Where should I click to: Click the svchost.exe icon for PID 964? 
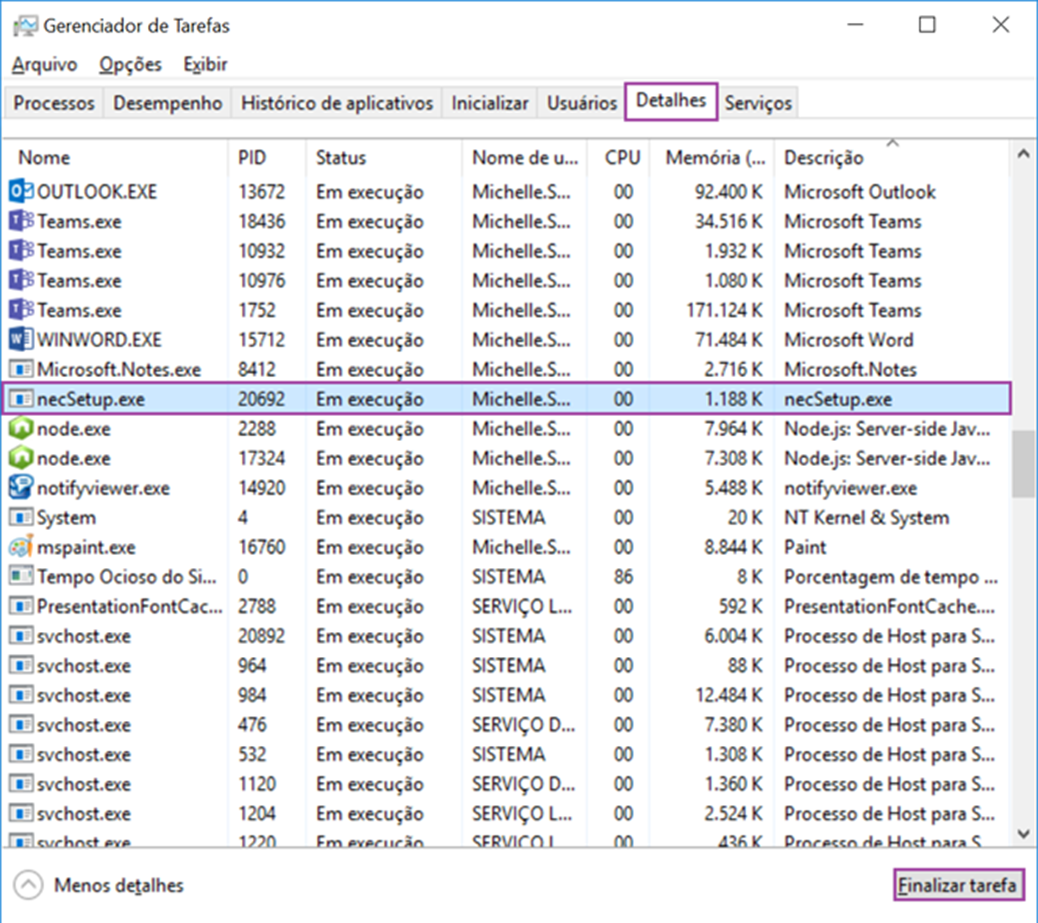pos(21,665)
